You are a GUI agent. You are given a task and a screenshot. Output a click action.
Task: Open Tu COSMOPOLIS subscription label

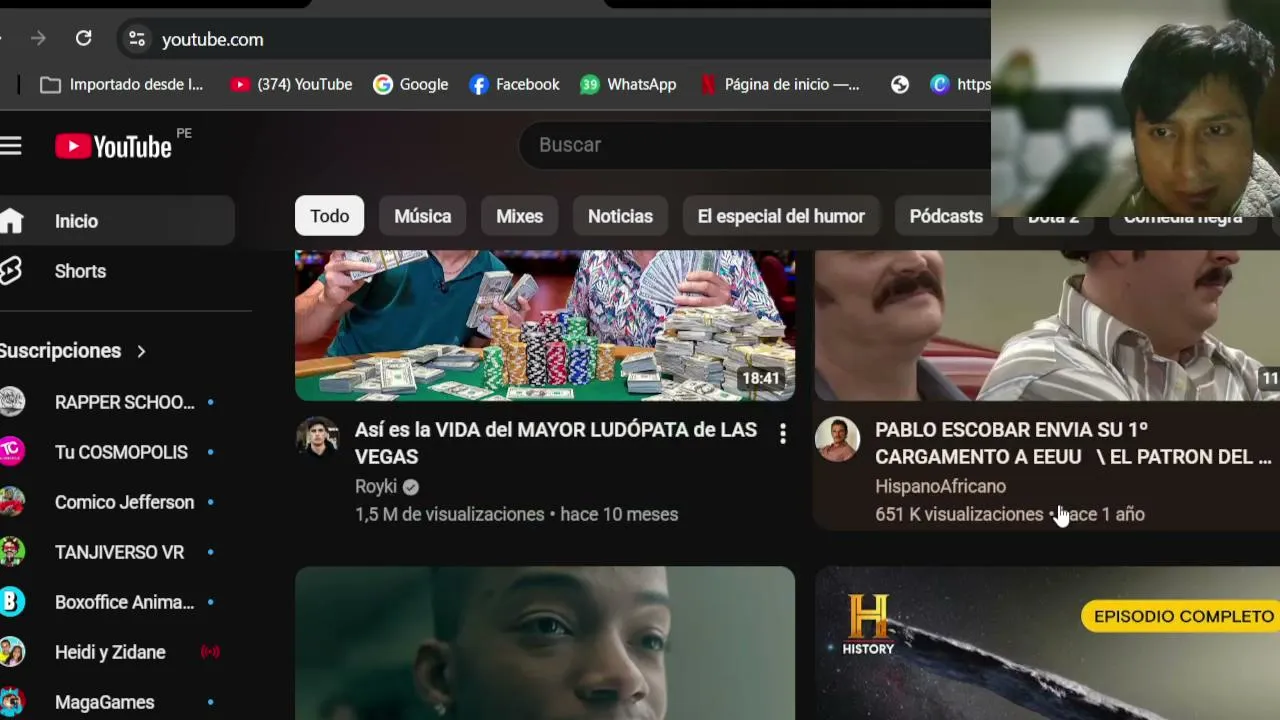click(121, 452)
